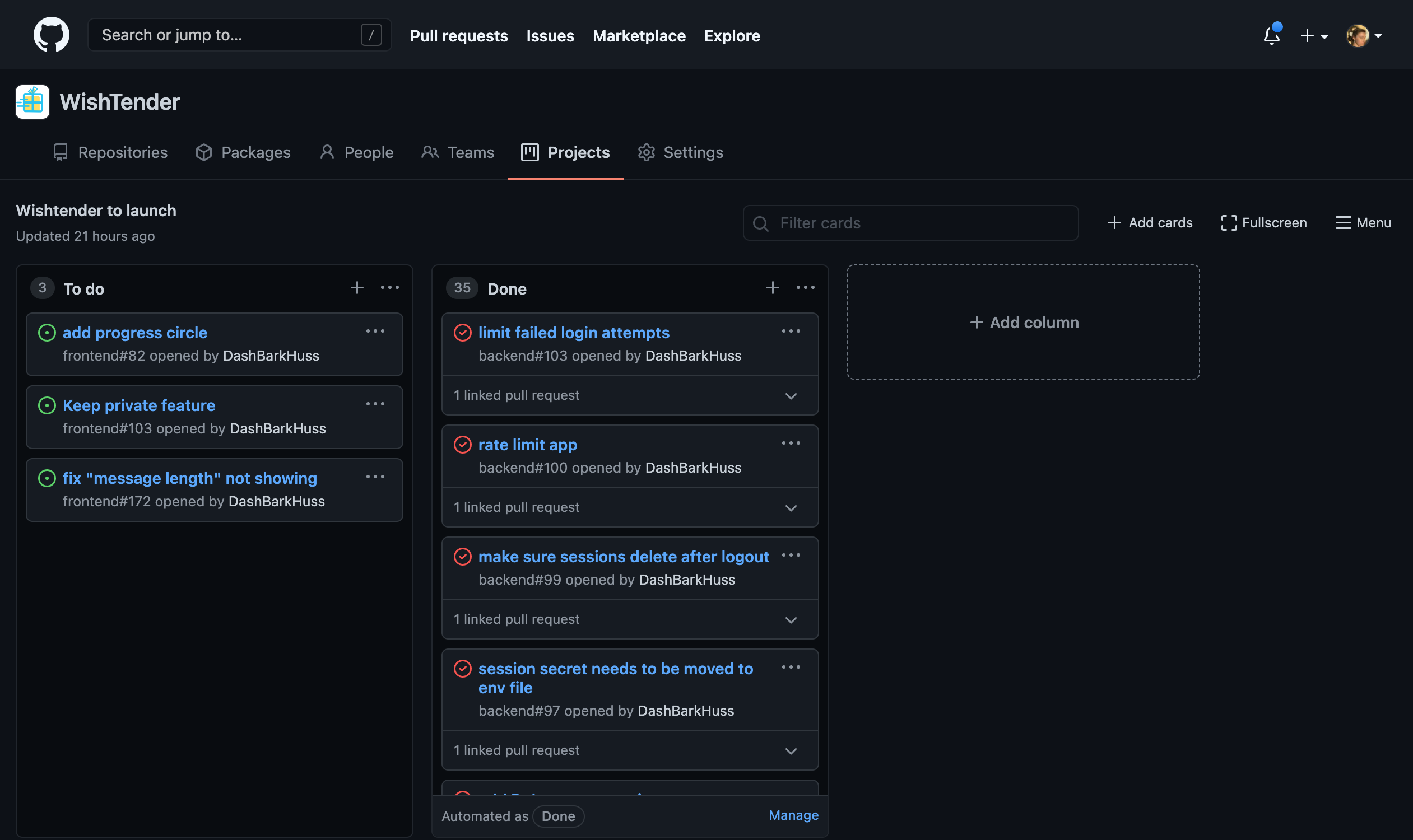
Task: Open options for add progress circle card
Action: pos(375,331)
